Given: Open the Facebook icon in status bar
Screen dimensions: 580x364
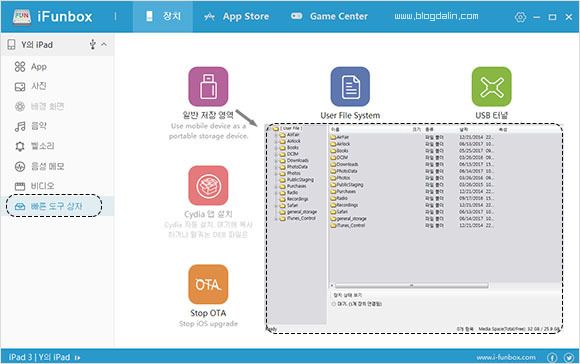Looking at the screenshot, I should [x=552, y=357].
